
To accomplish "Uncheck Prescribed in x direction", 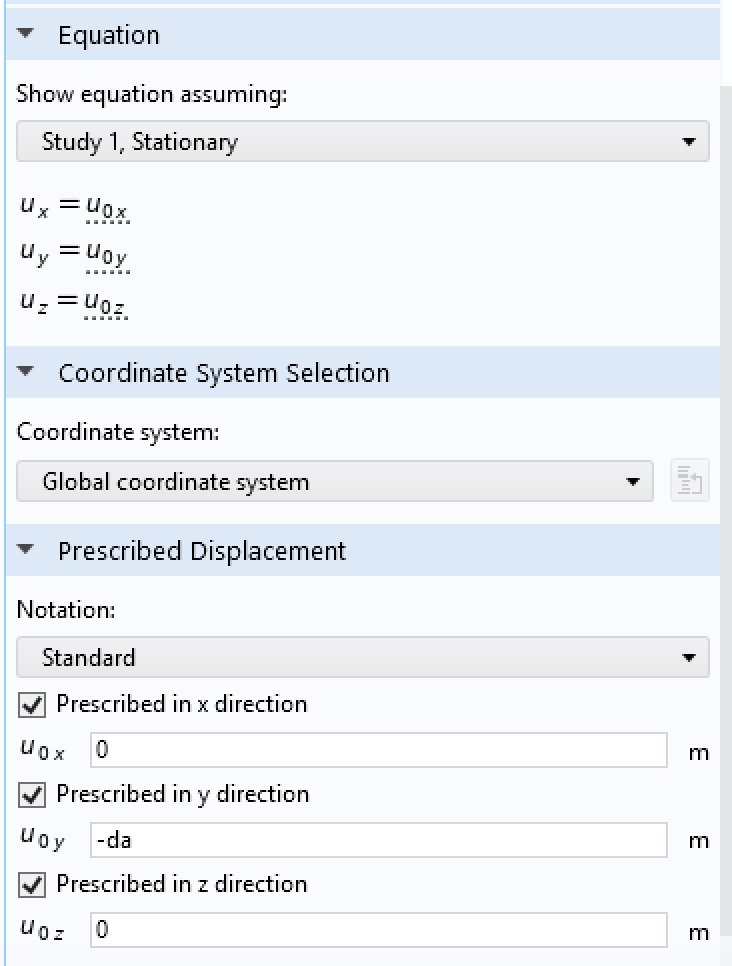I will (x=32, y=706).
